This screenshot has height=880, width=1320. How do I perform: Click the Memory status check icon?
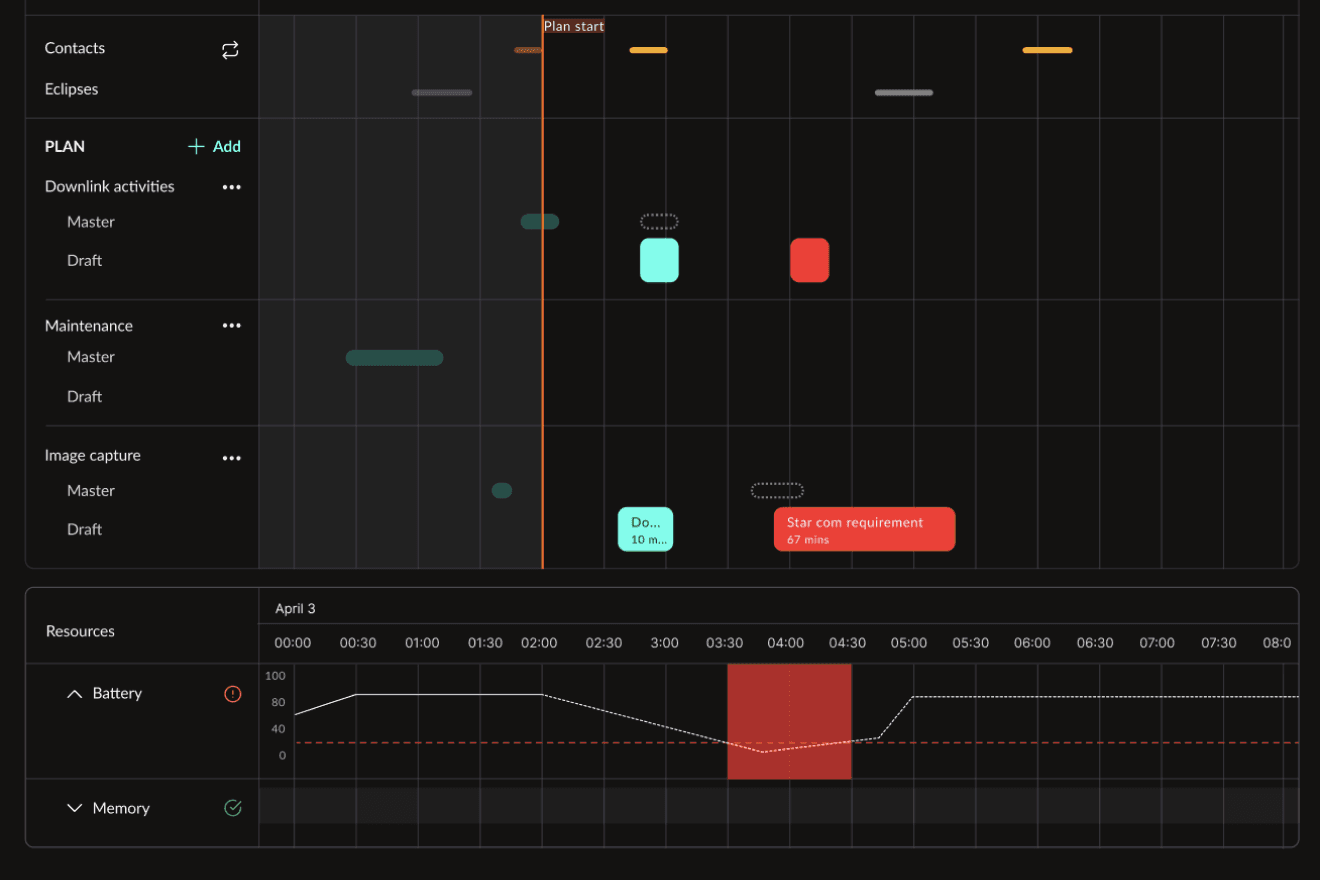(x=233, y=808)
